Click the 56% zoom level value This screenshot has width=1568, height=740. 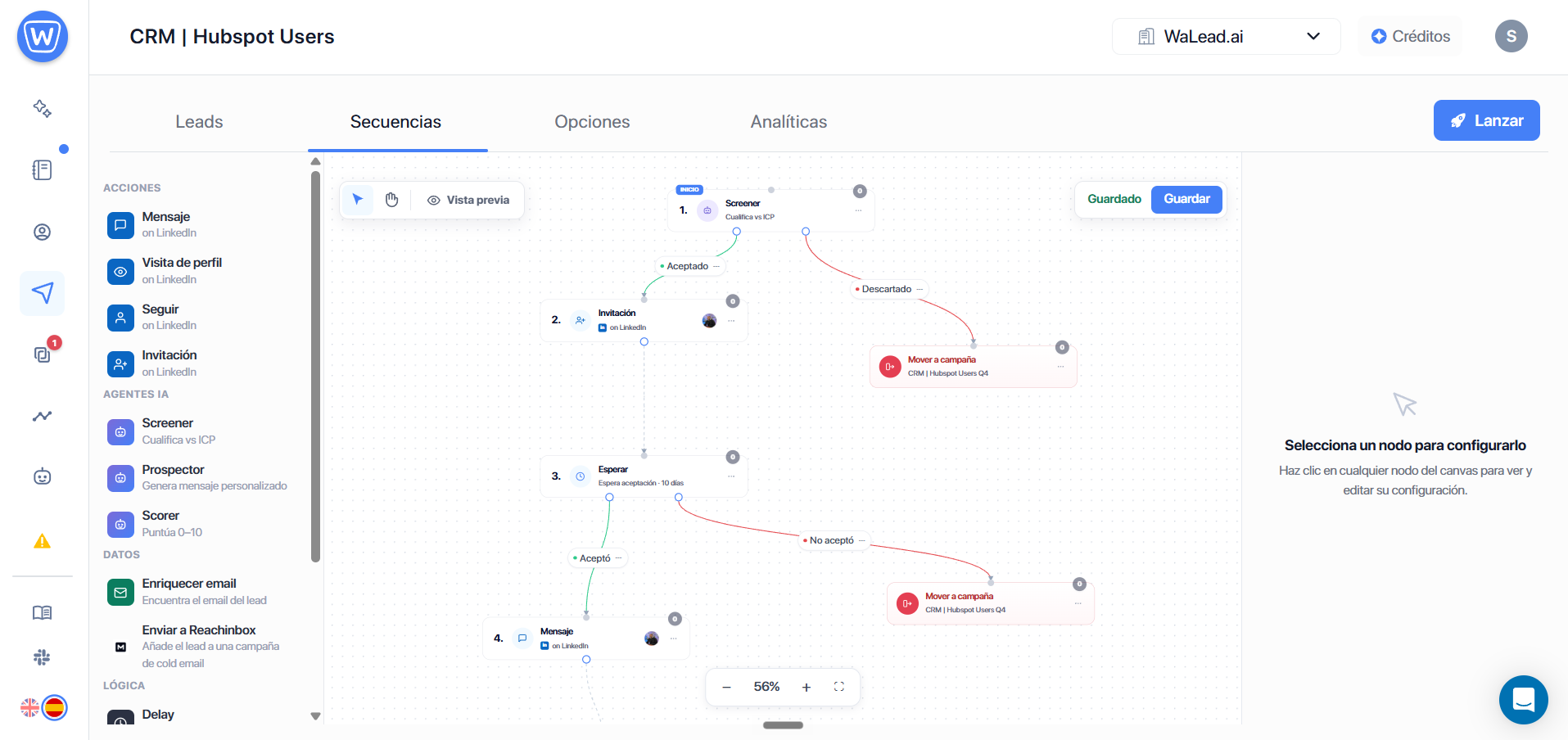pyautogui.click(x=766, y=687)
